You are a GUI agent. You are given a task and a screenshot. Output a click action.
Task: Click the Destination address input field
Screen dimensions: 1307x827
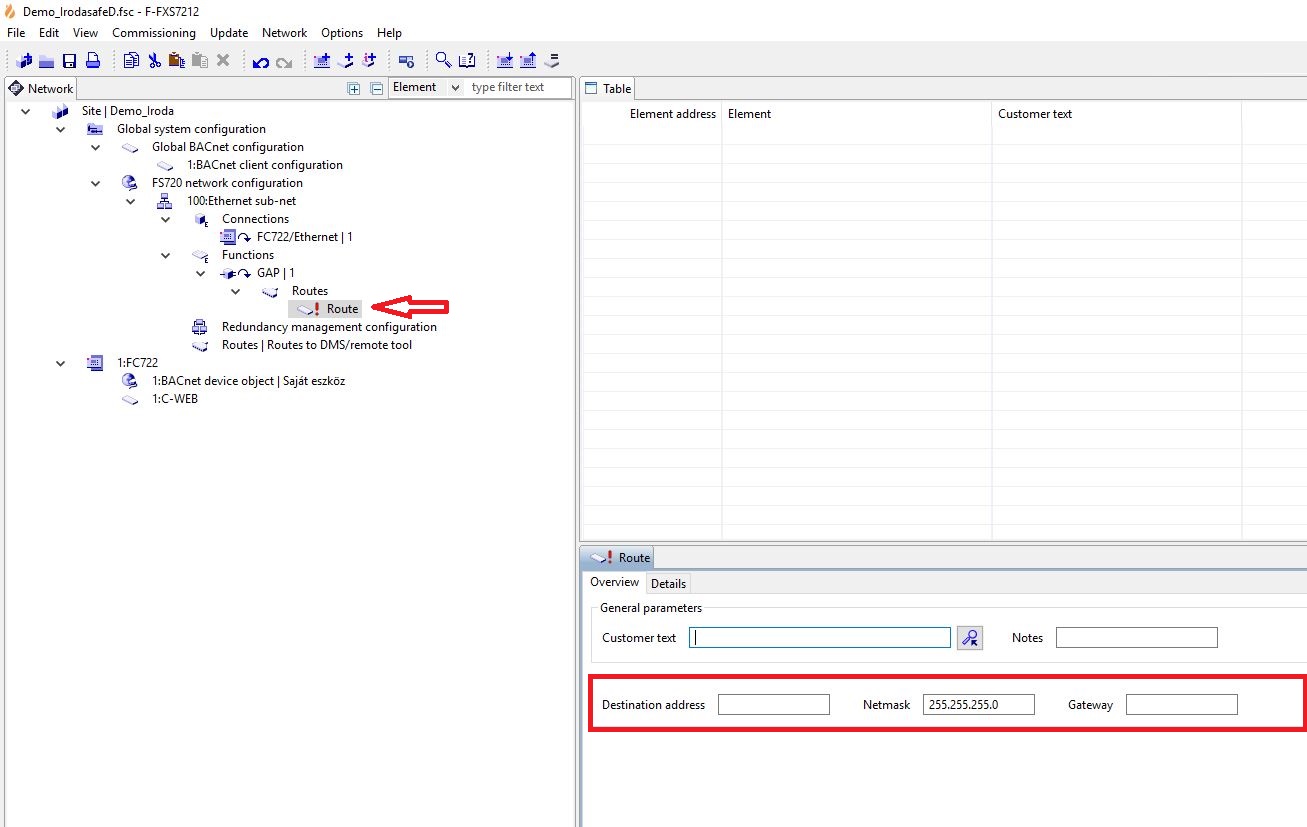pos(773,705)
